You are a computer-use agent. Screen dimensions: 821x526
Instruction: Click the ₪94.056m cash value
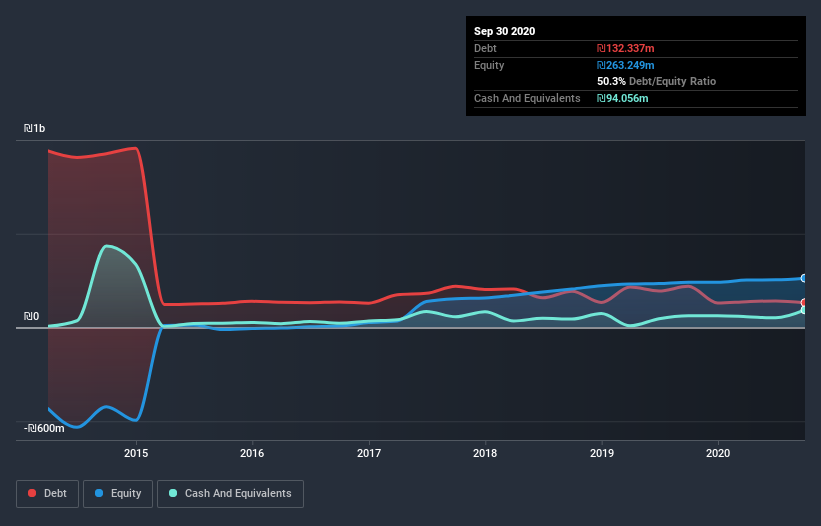pyautogui.click(x=623, y=98)
